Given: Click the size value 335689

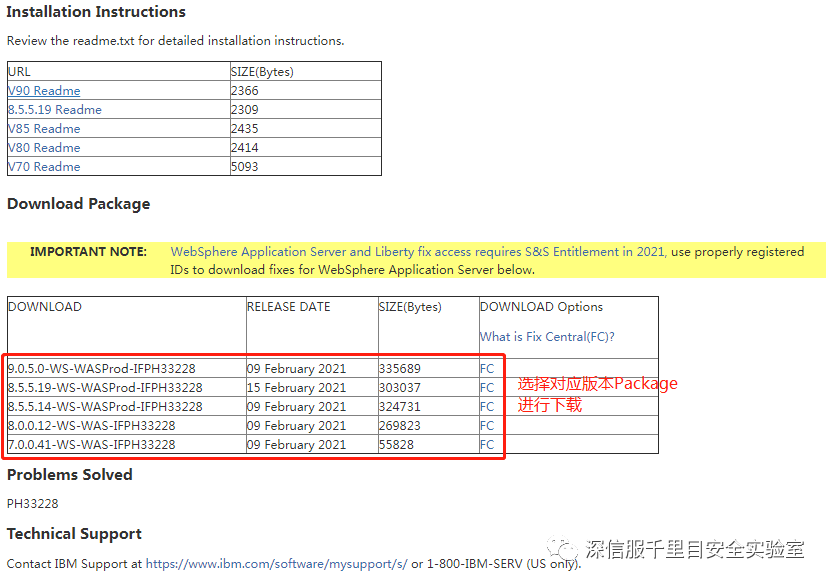Looking at the screenshot, I should tap(400, 369).
